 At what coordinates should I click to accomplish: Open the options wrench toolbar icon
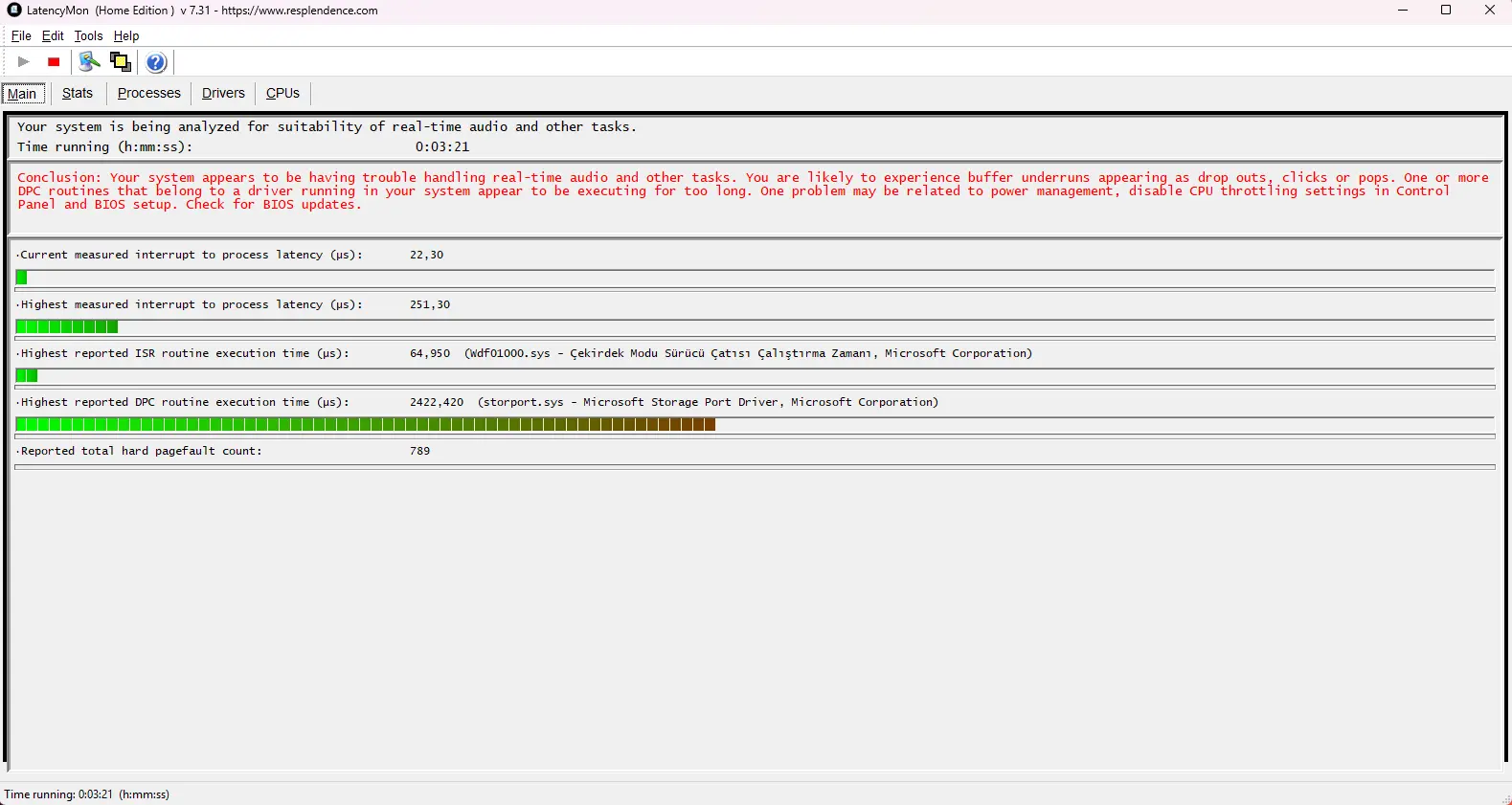point(89,62)
